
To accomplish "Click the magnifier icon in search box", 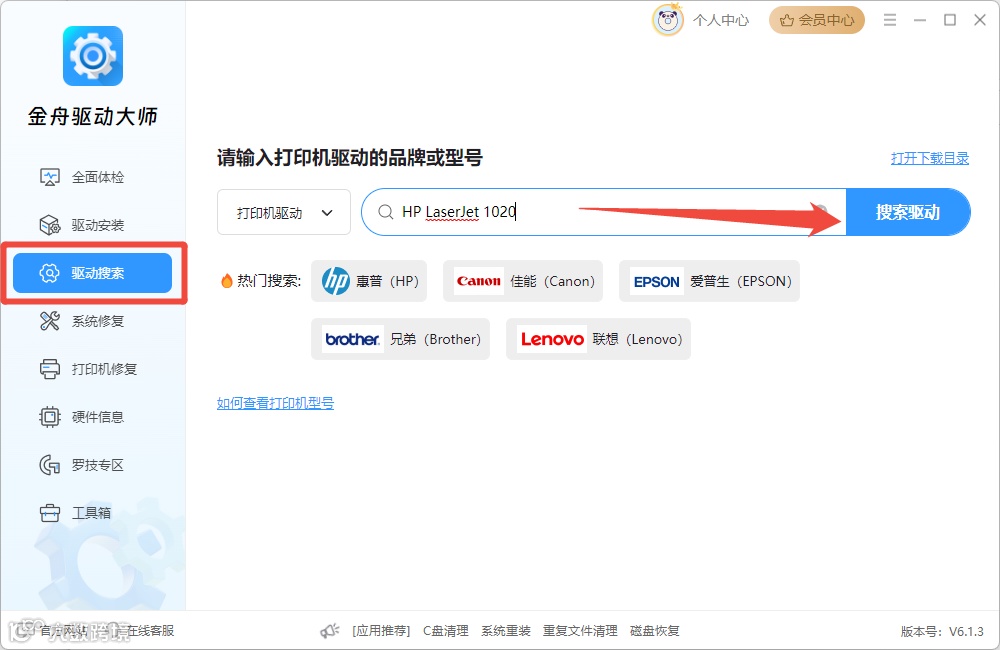I will tap(385, 212).
